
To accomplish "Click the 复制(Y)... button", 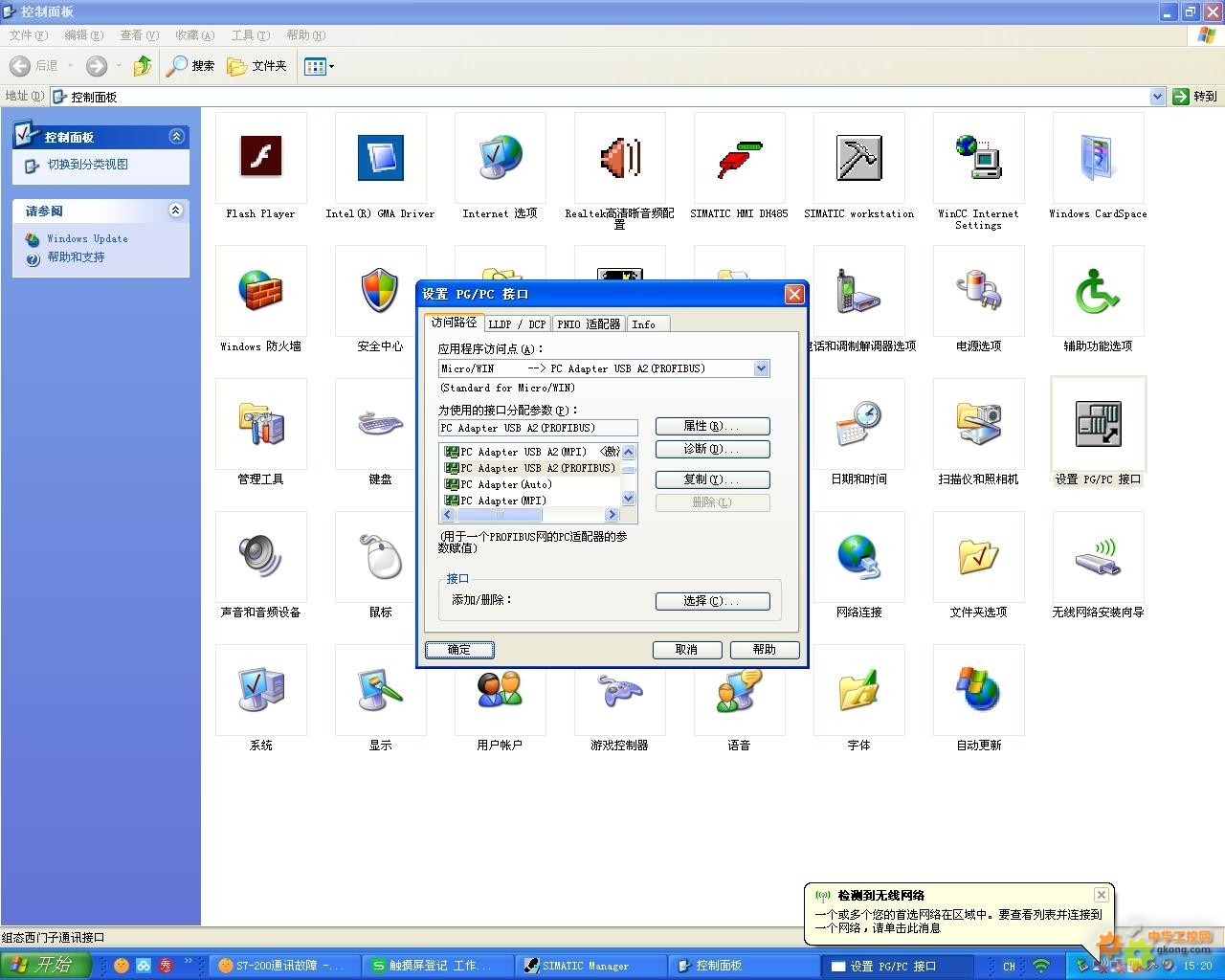I will [x=712, y=480].
